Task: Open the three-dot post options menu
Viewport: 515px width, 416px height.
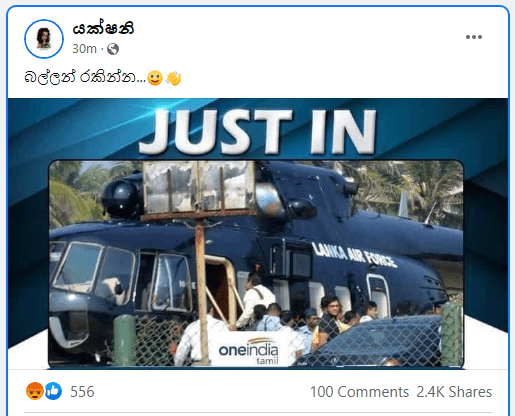Action: click(x=474, y=37)
